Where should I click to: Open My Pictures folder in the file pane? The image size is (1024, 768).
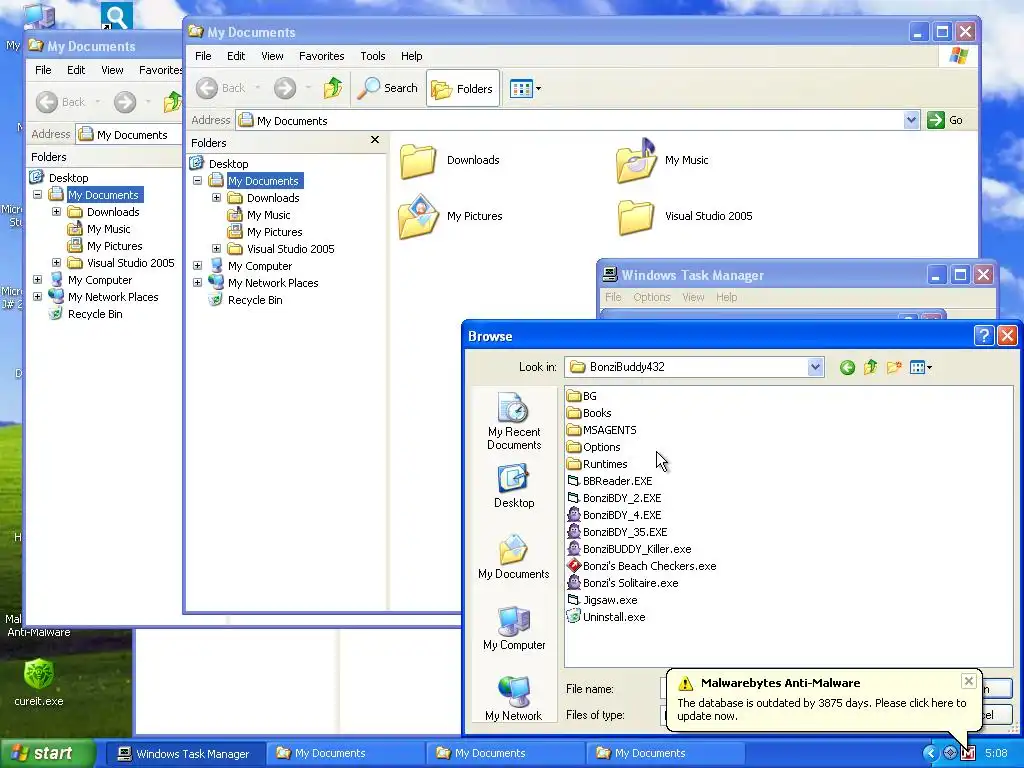coord(451,216)
